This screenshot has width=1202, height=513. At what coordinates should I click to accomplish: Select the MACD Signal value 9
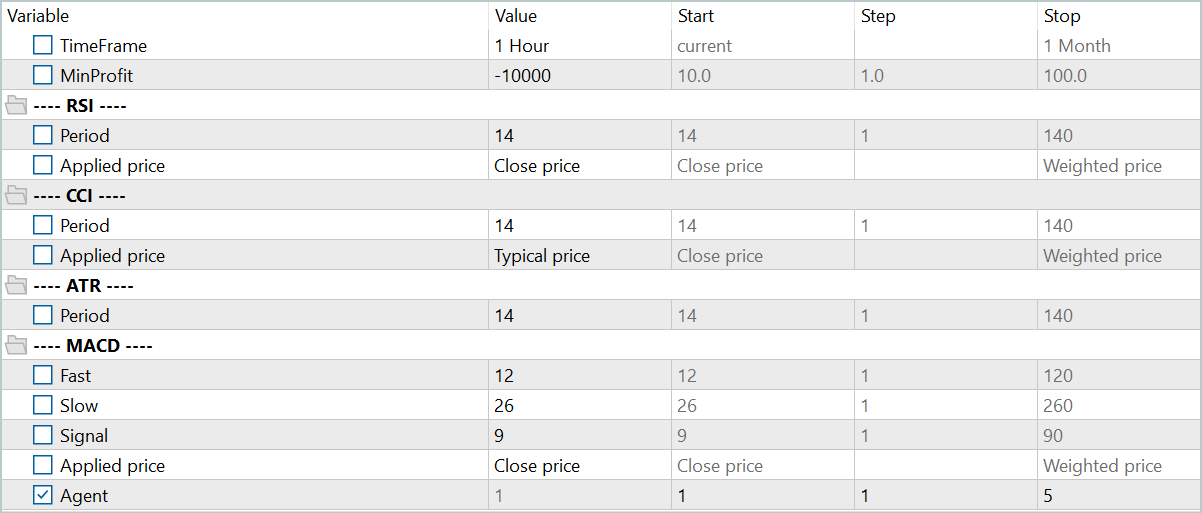coord(580,435)
